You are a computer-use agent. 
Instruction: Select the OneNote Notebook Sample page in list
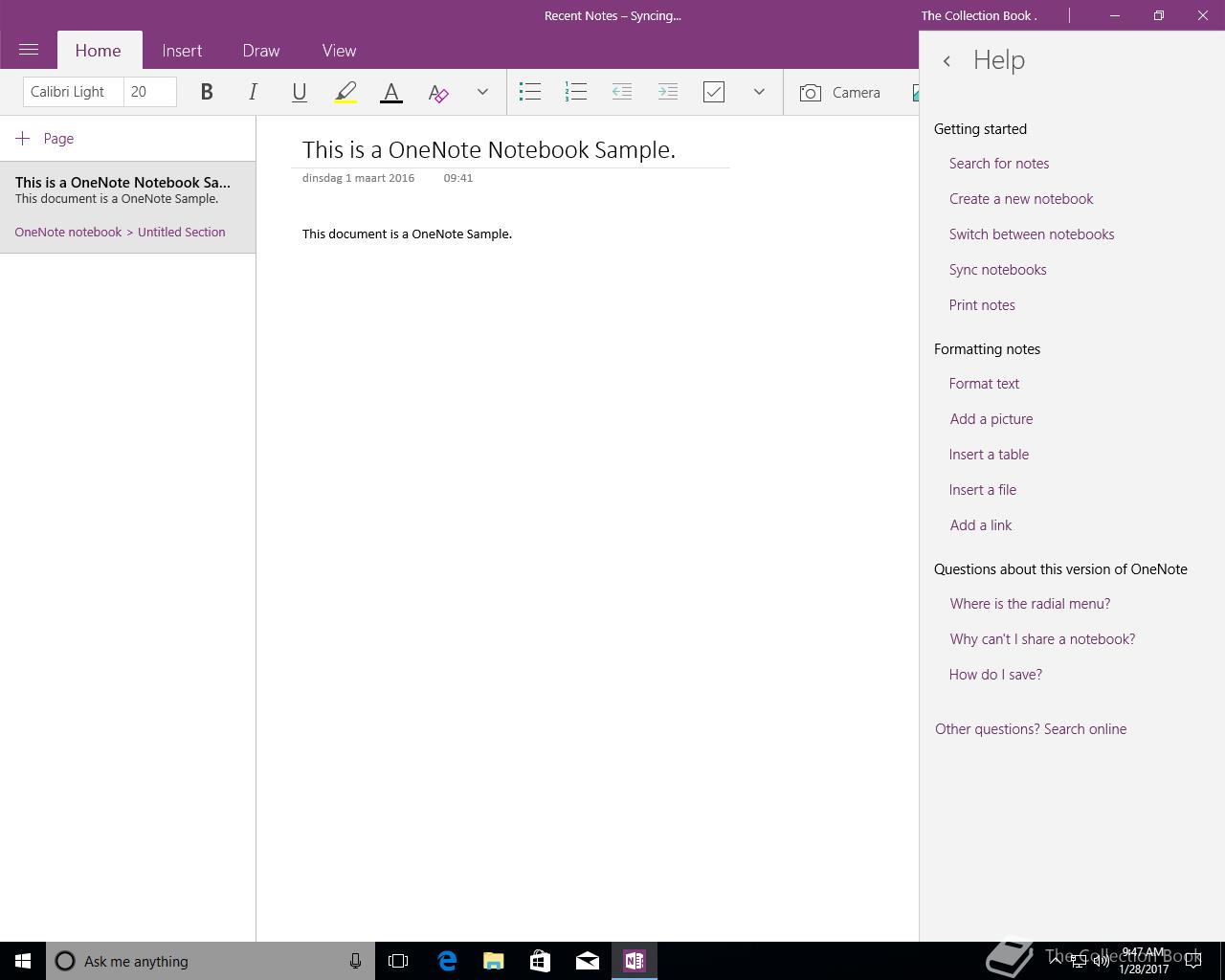click(127, 207)
